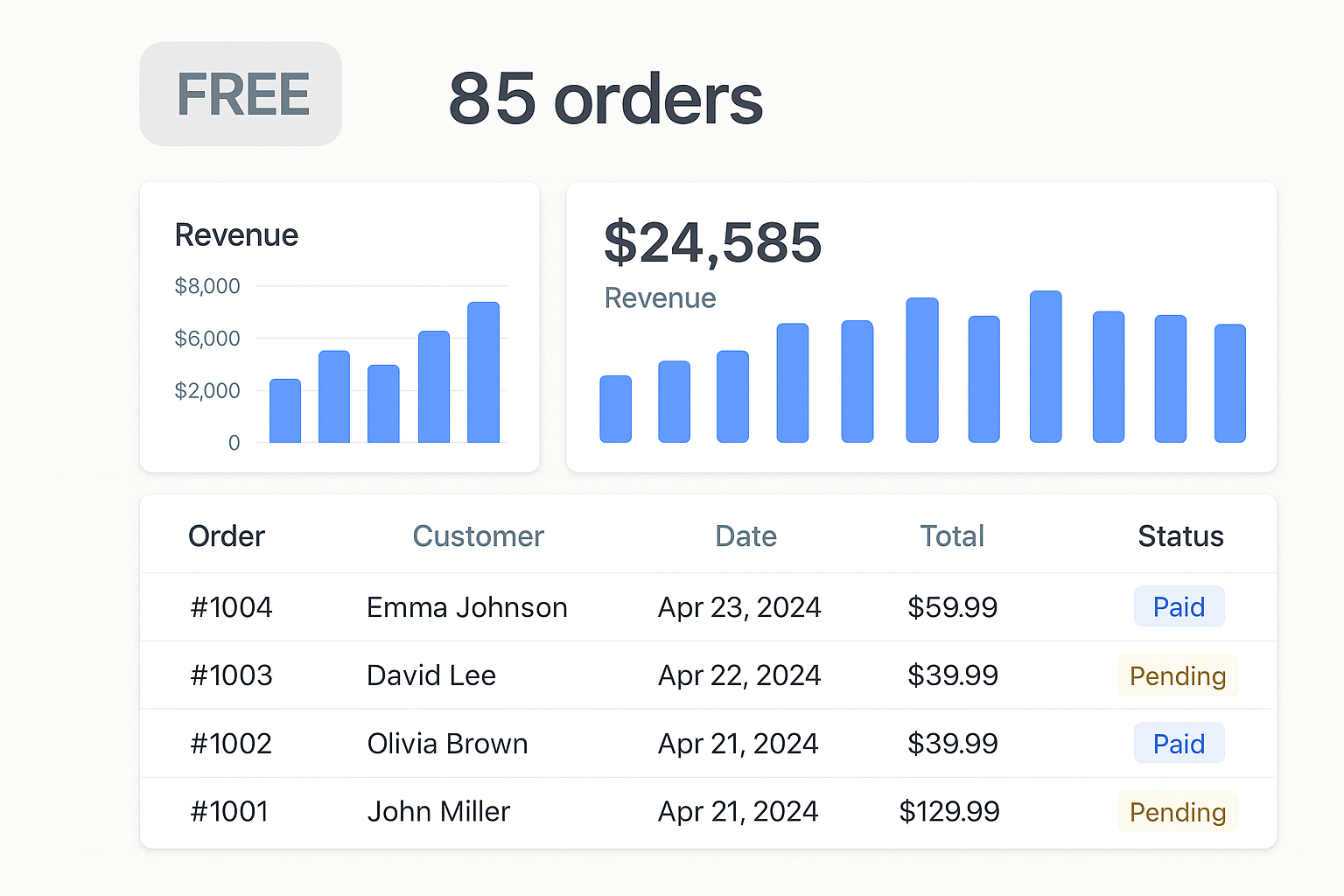Select the 85 orders heading
Image resolution: width=1344 pixels, height=896 pixels.
click(x=605, y=98)
